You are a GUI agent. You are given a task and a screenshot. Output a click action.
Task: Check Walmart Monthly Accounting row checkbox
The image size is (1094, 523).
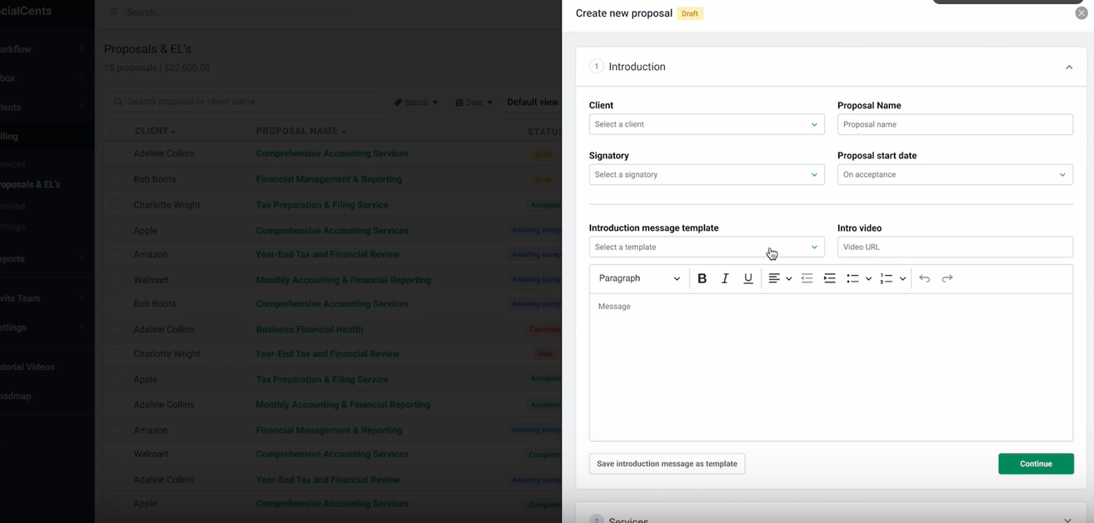click(115, 280)
